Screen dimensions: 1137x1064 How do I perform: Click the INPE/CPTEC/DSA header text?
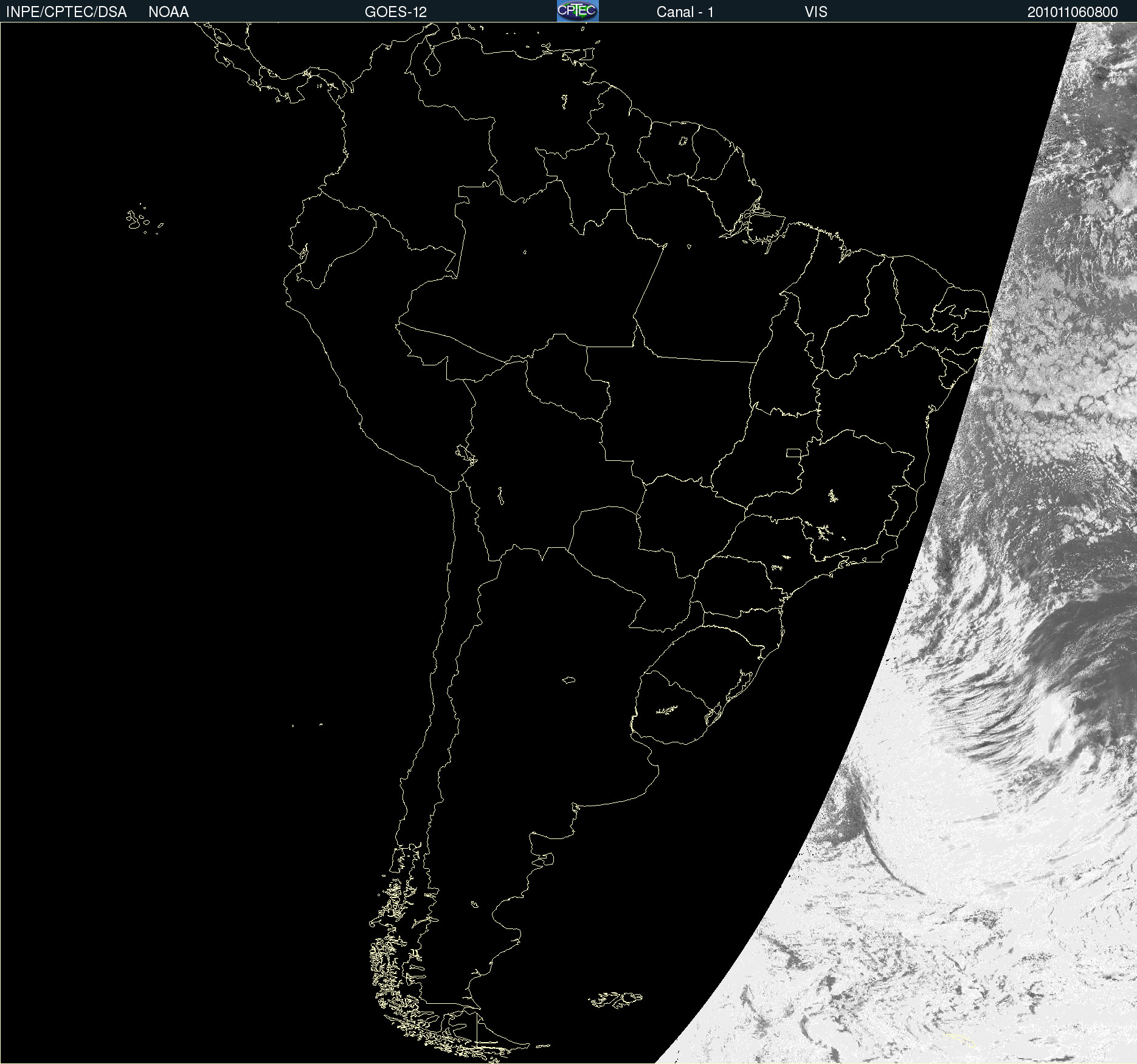66,12
